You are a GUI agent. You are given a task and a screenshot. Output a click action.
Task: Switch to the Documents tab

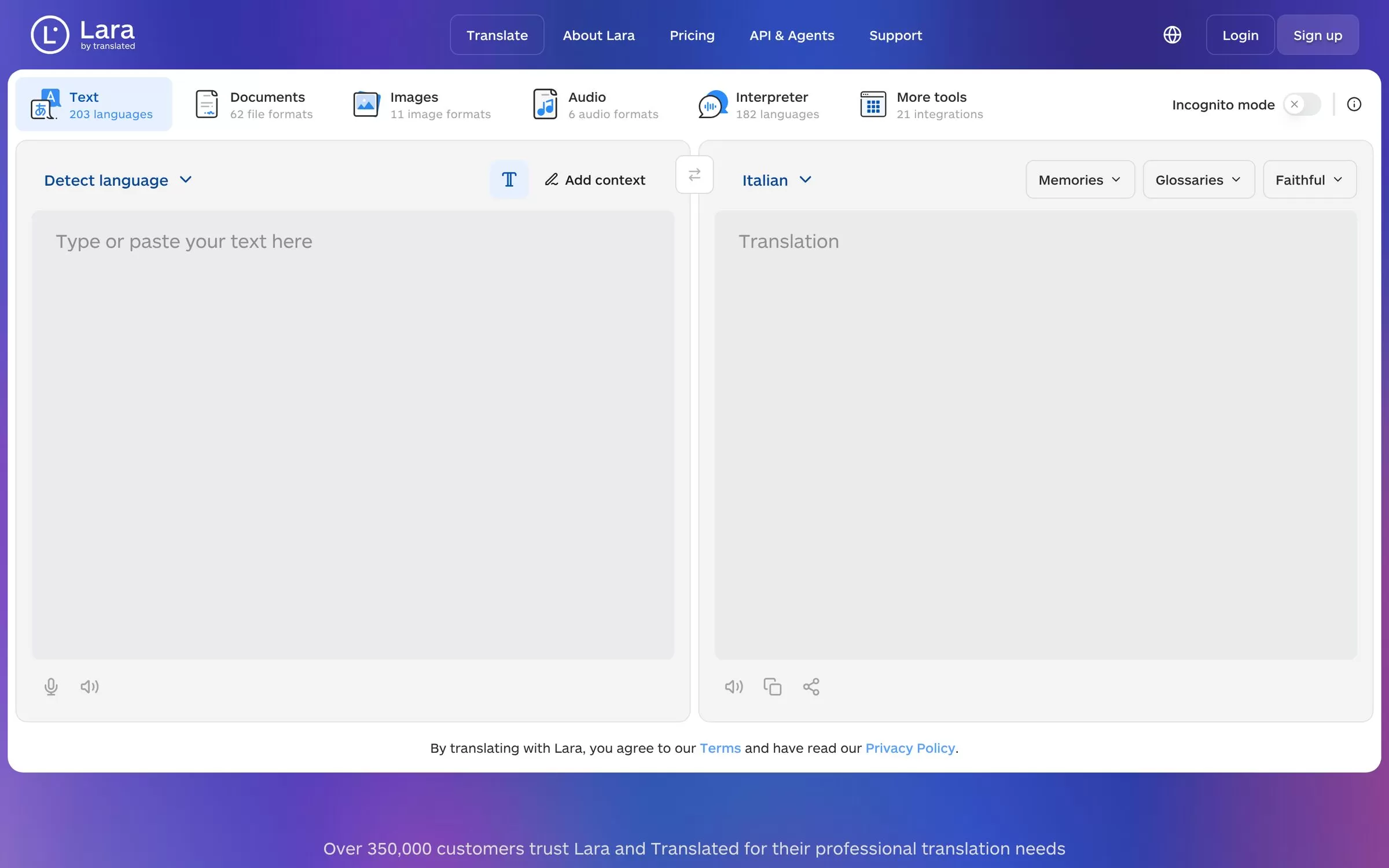(253, 104)
